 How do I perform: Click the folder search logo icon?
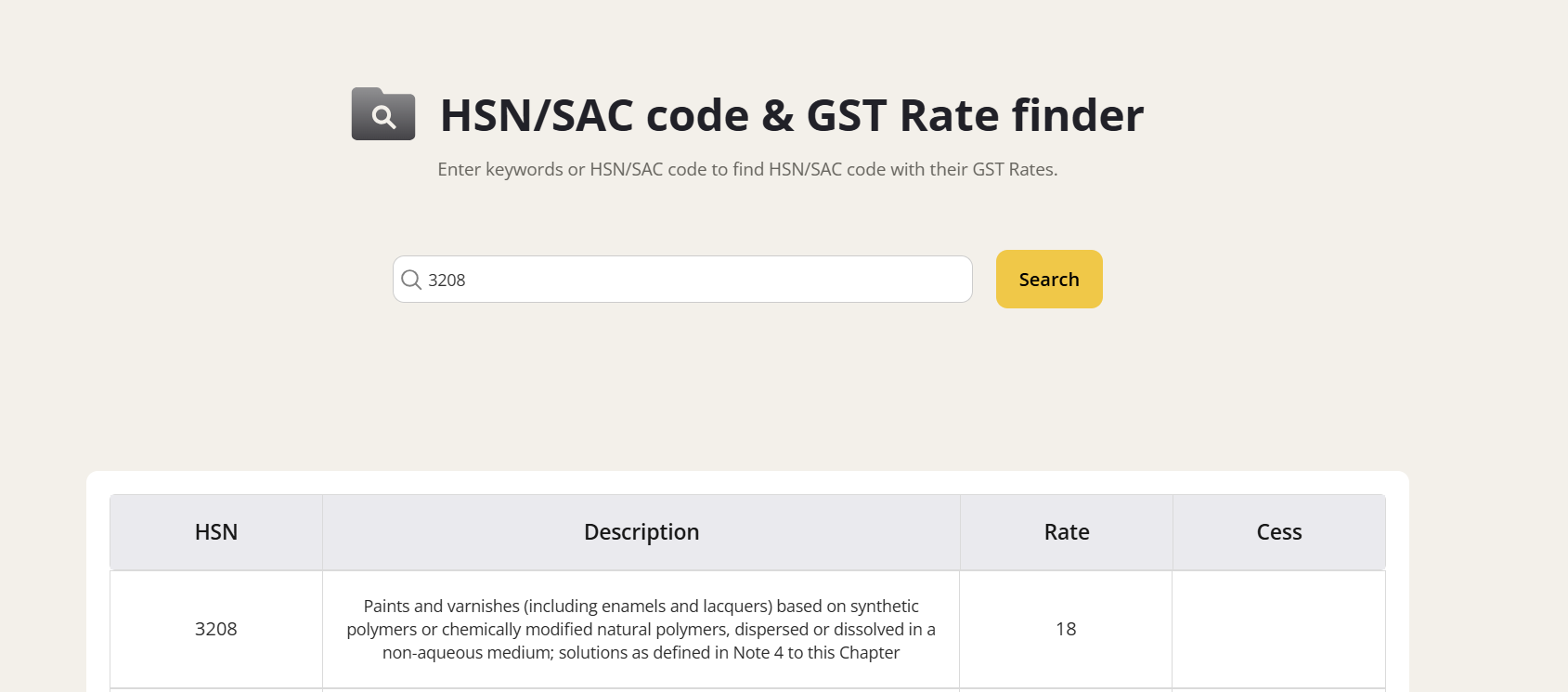[382, 114]
